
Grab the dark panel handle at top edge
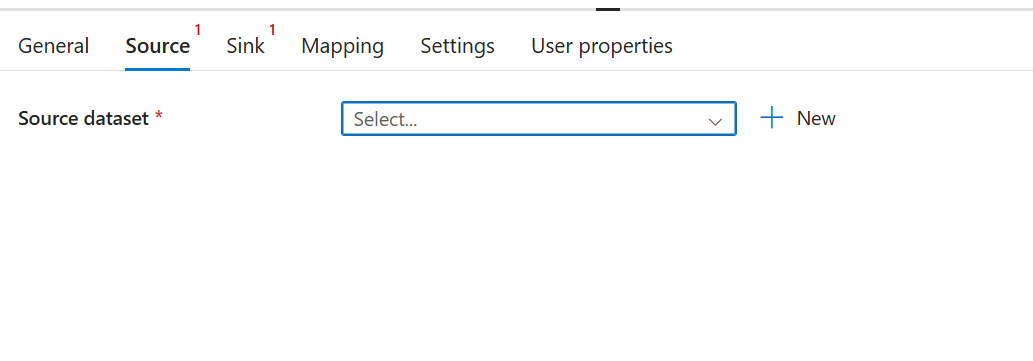click(607, 9)
